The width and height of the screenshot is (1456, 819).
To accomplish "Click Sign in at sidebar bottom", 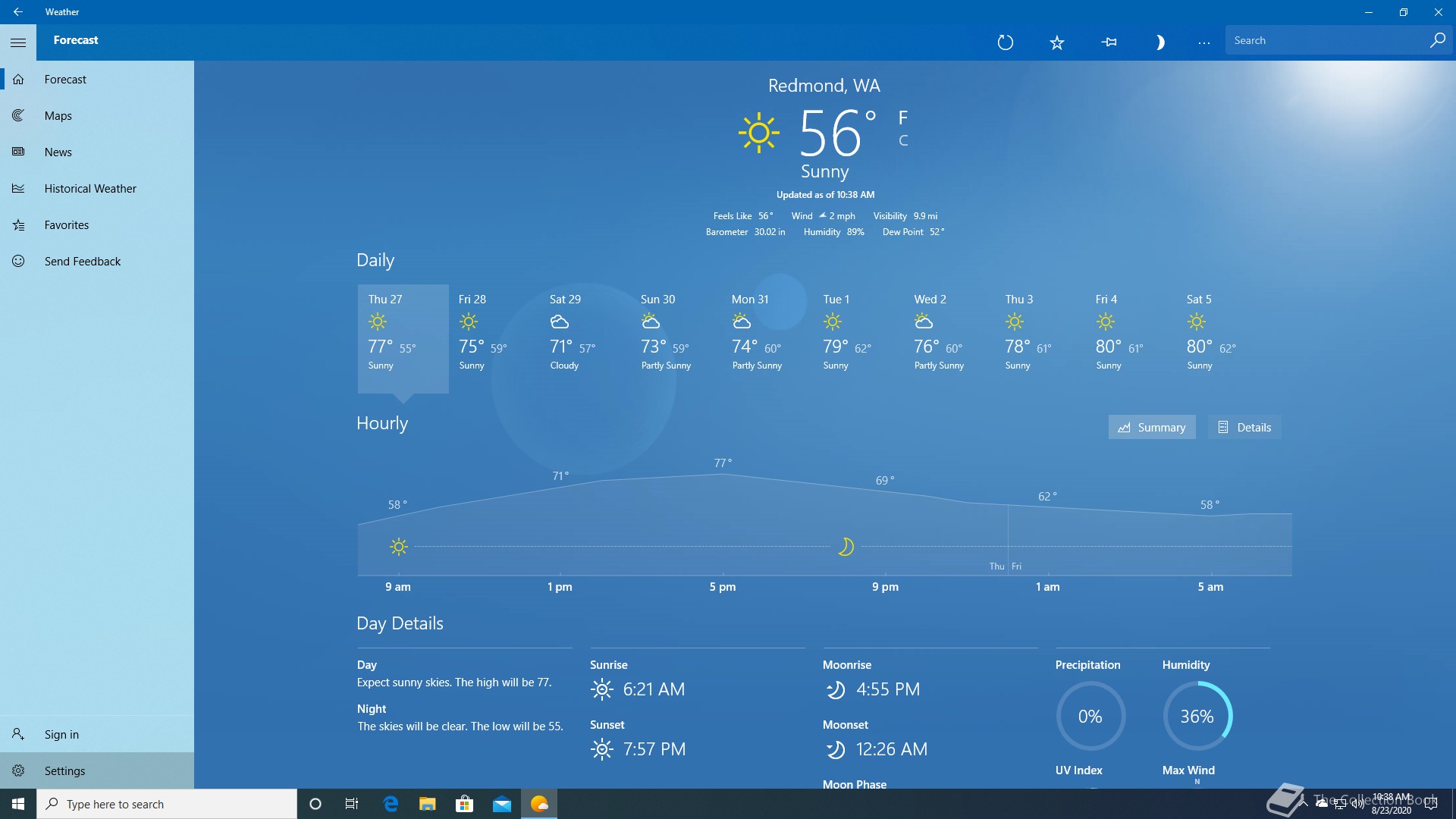I will point(97,734).
